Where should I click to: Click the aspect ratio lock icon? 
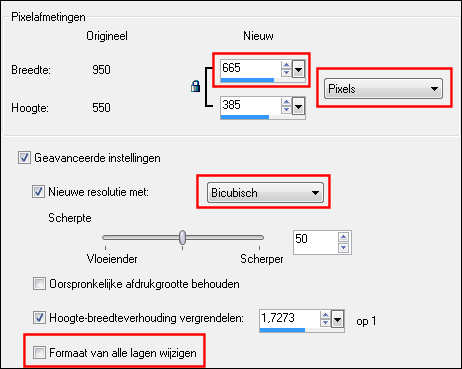(x=195, y=86)
